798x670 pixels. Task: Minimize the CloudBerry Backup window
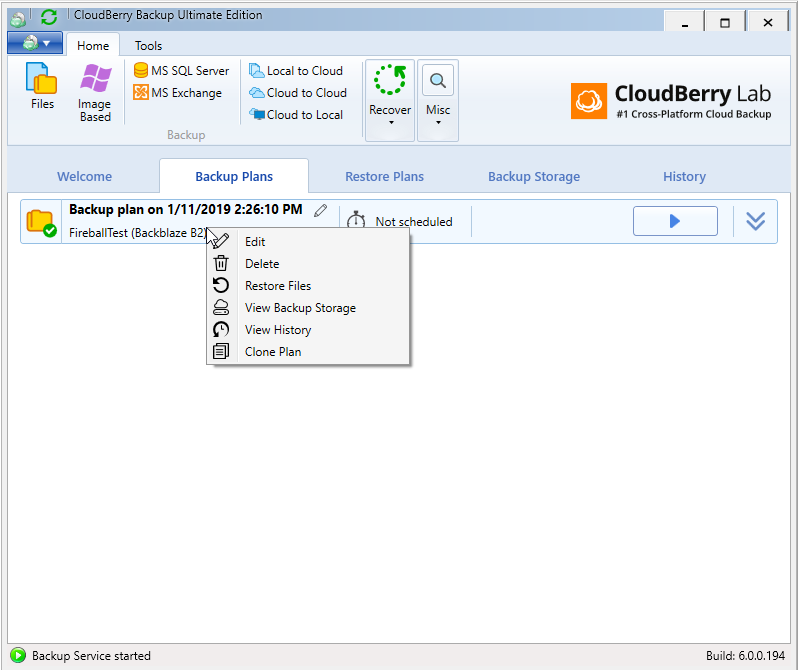685,22
